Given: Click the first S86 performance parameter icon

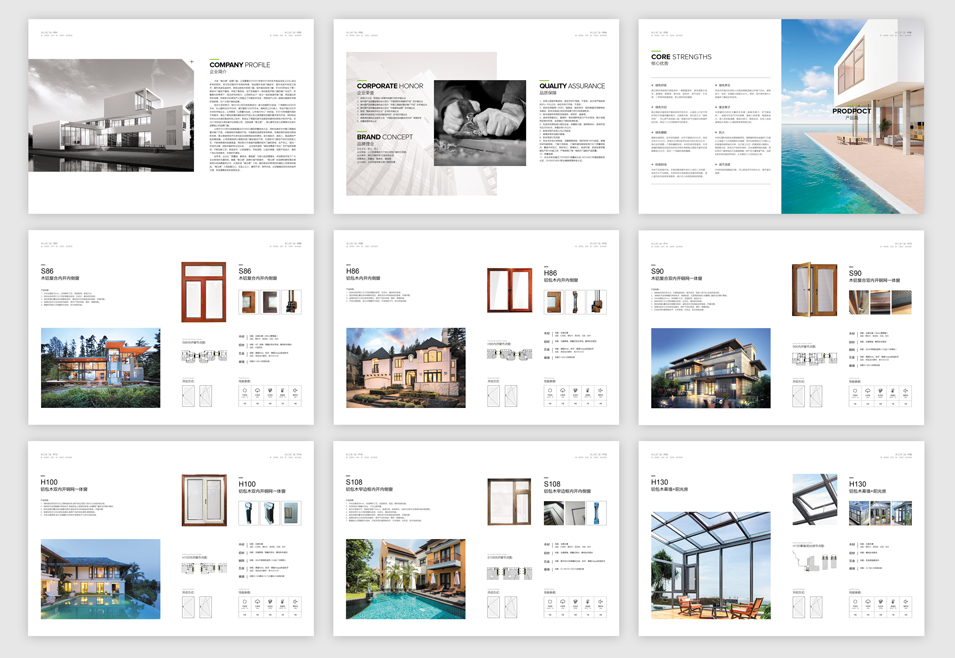Looking at the screenshot, I should [x=245, y=395].
